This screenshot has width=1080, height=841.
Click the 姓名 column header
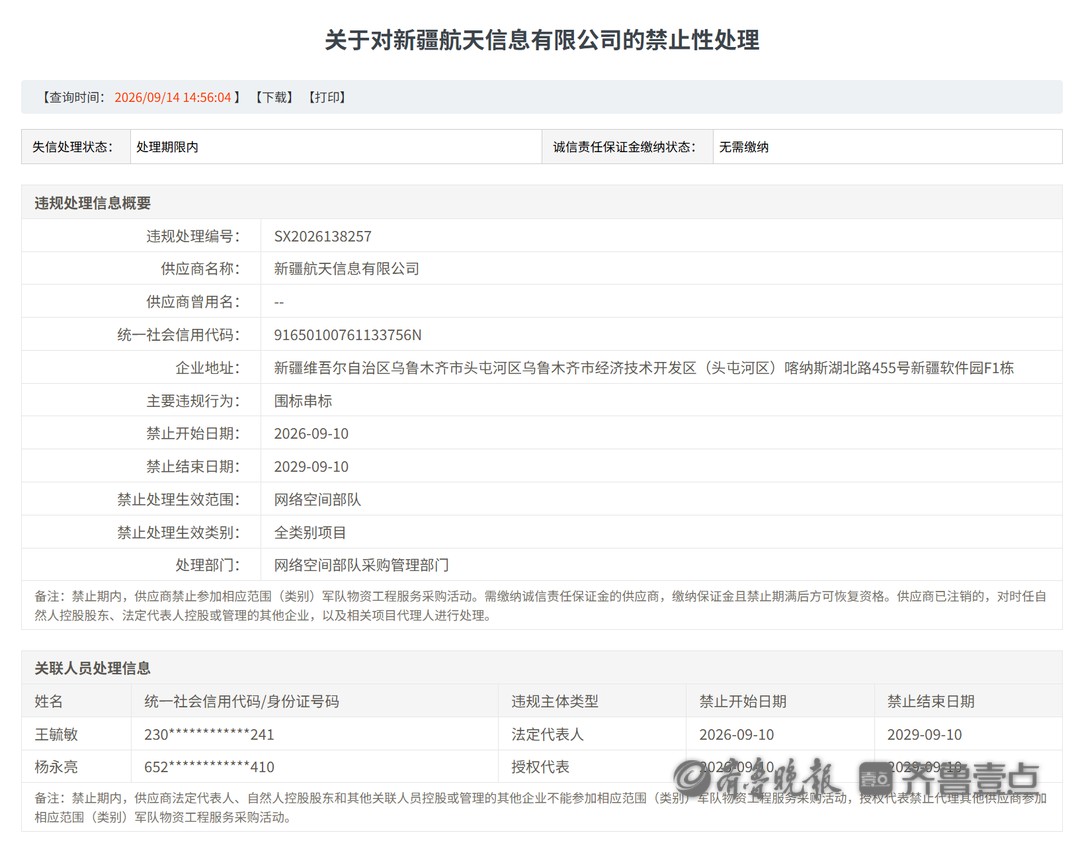(49, 701)
